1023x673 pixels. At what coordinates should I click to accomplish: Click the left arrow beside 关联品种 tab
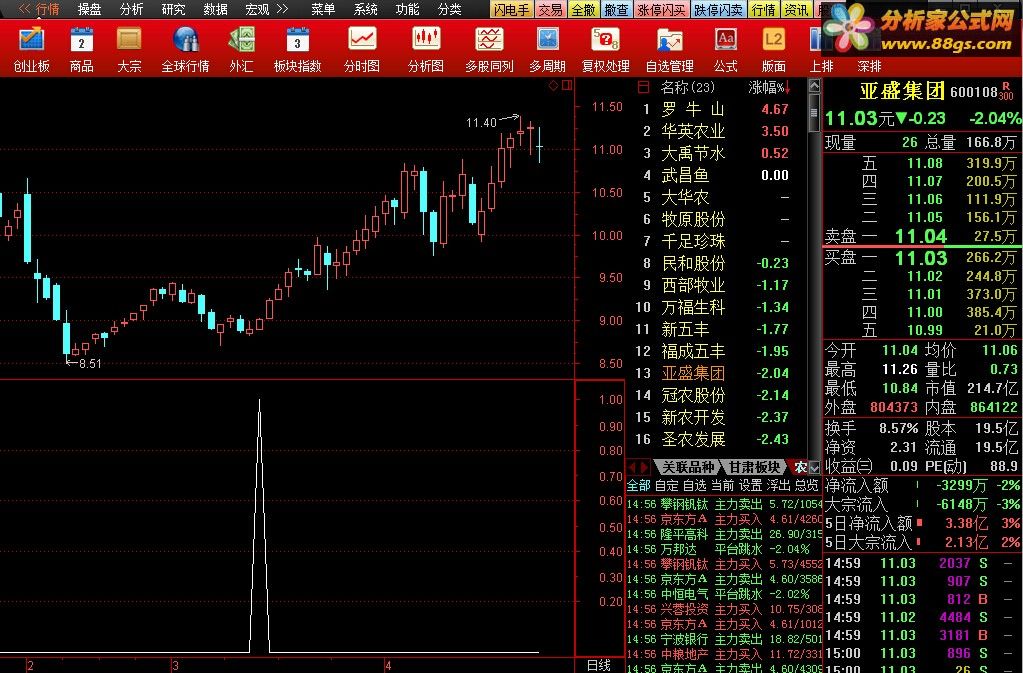tap(633, 467)
